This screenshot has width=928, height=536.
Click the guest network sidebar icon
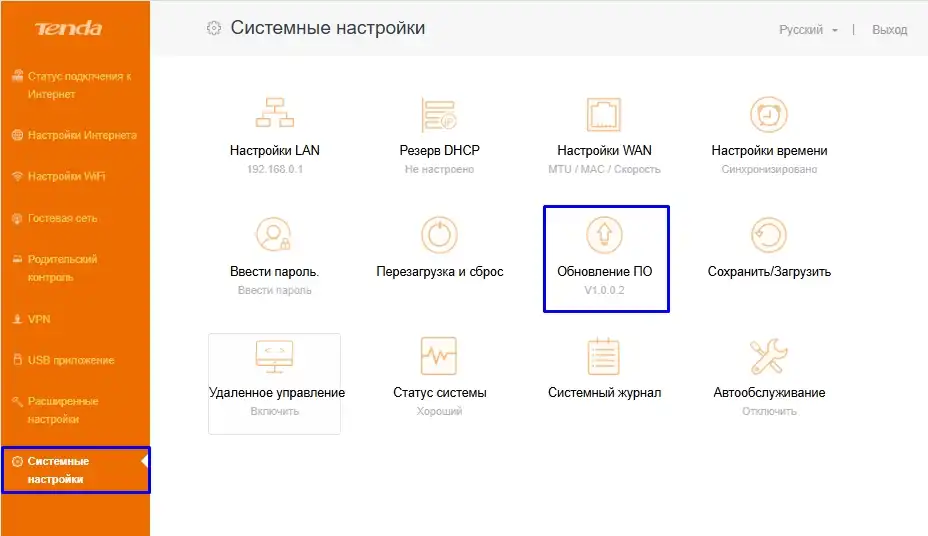(x=17, y=218)
